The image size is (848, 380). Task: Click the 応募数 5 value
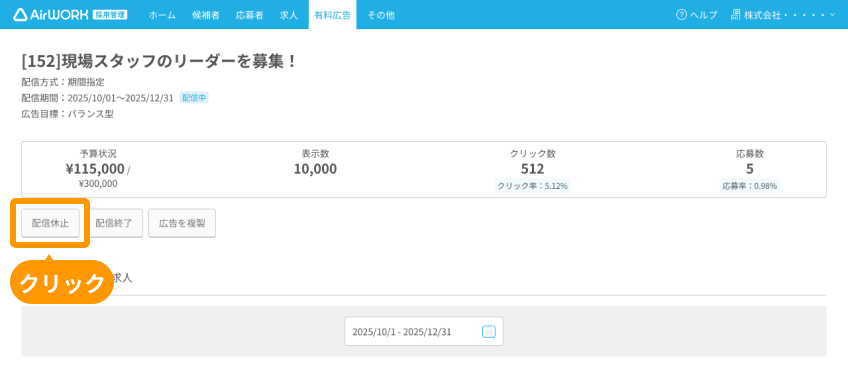750,169
